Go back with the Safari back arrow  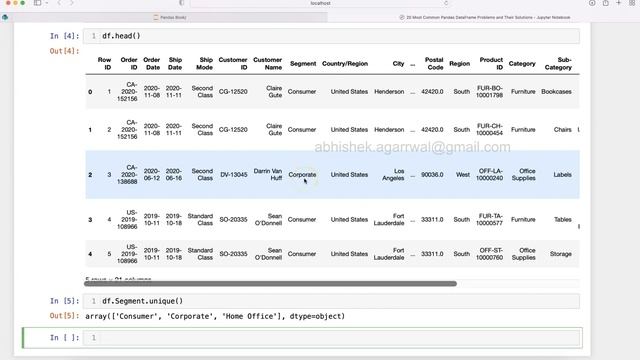tap(60, 3)
